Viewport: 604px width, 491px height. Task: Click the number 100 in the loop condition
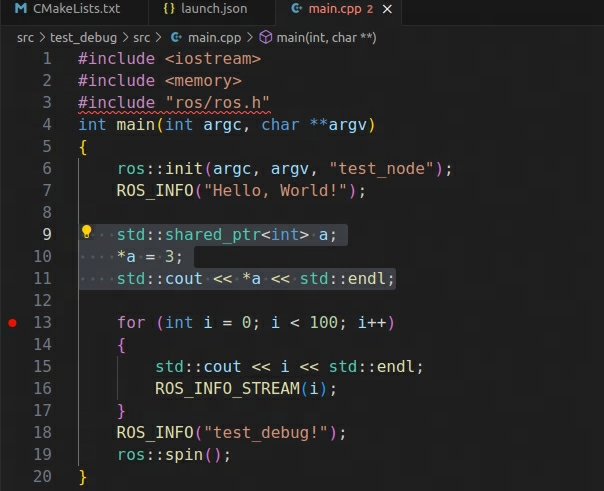pos(324,322)
